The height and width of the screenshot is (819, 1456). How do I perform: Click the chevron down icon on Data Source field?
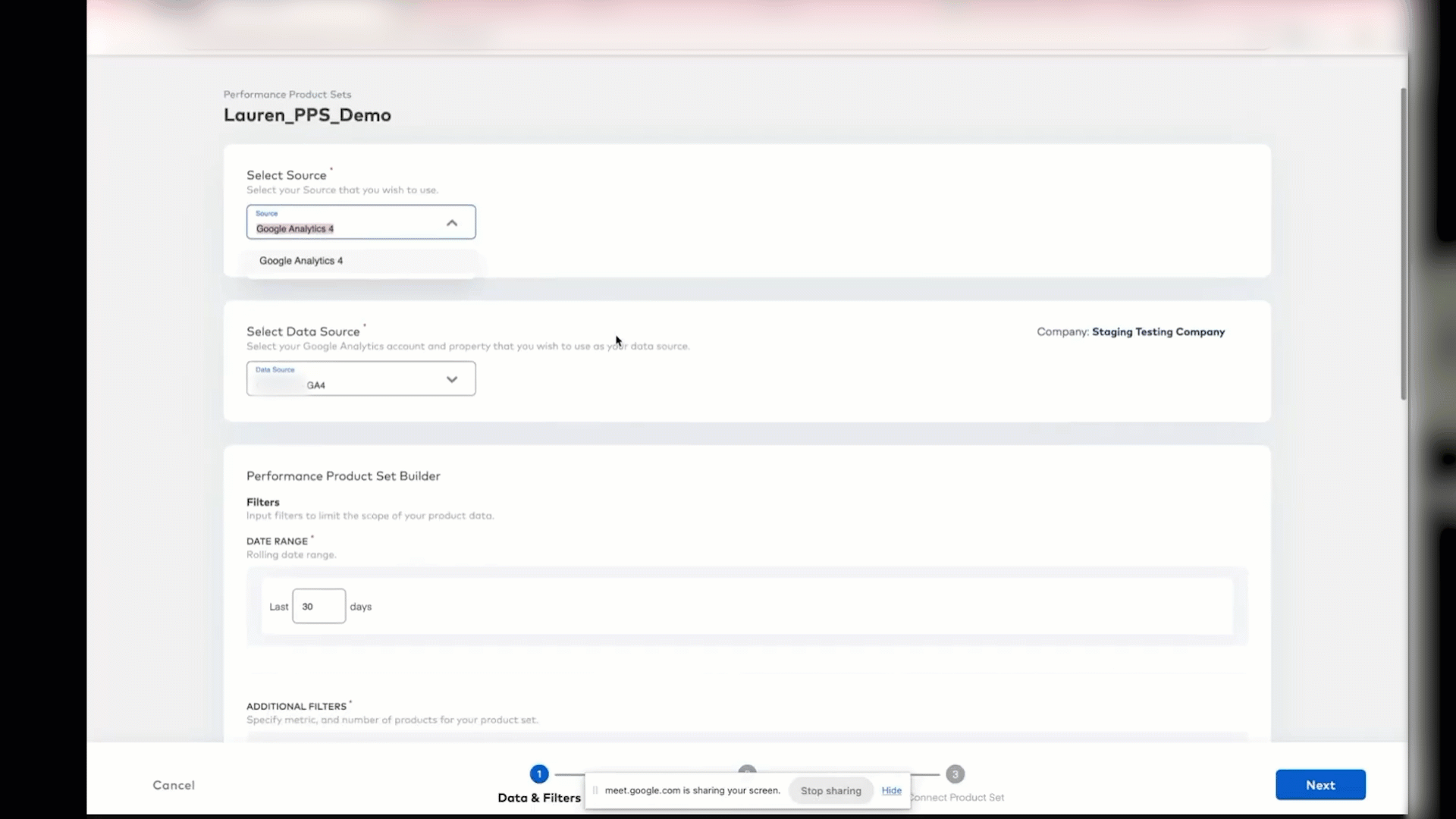(452, 379)
